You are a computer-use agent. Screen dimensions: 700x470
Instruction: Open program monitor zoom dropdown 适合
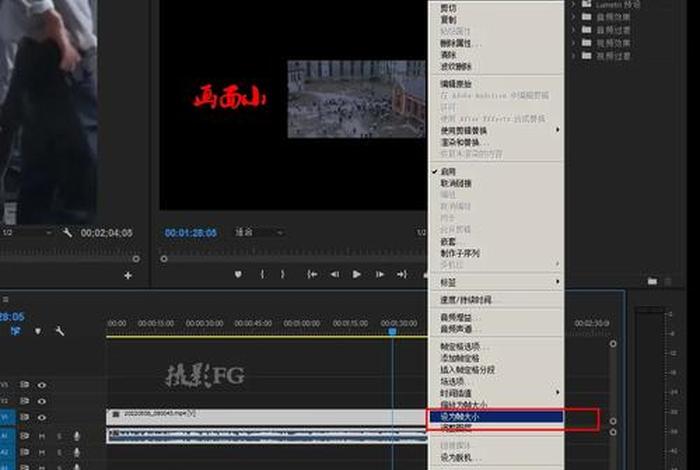[x=259, y=233]
